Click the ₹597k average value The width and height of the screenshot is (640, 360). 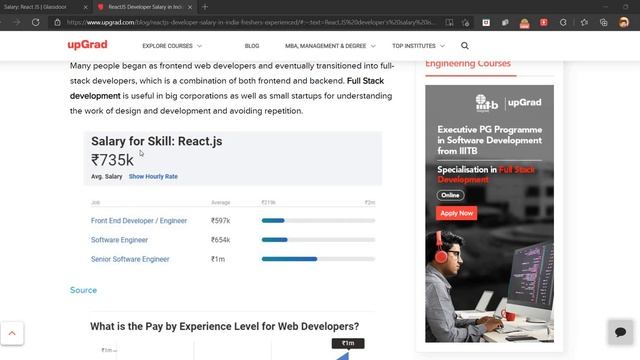click(x=220, y=220)
